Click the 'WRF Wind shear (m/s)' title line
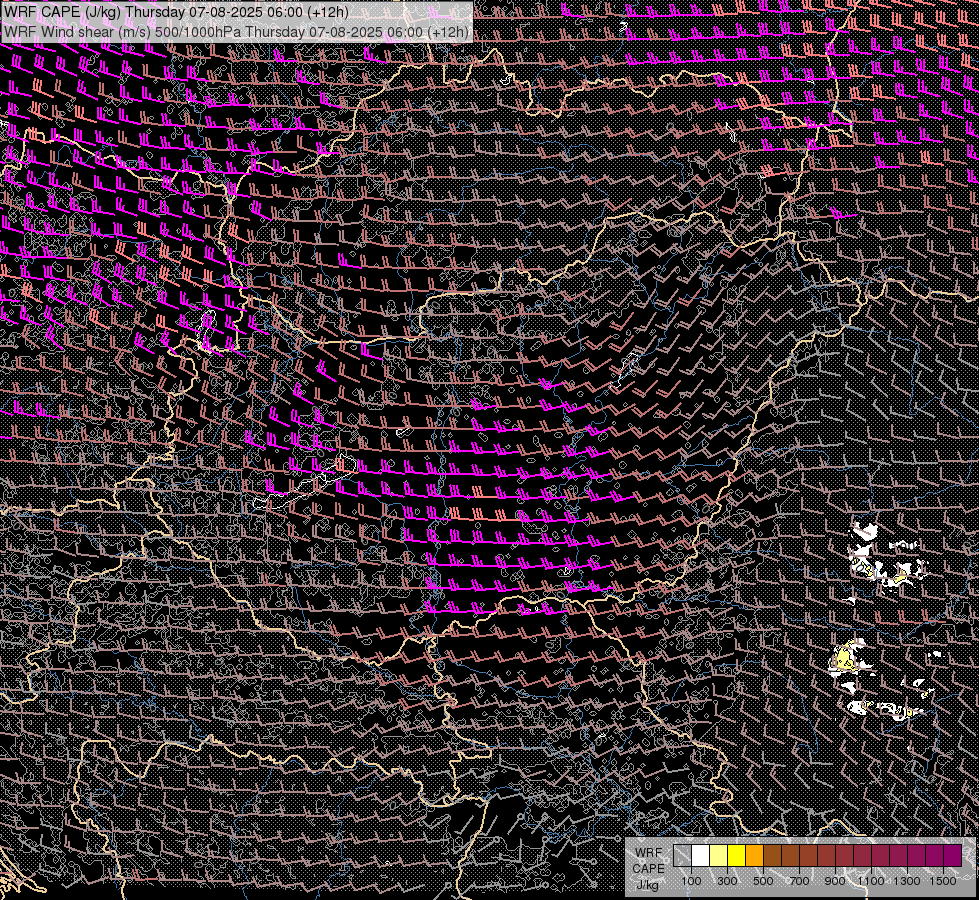 [236, 31]
